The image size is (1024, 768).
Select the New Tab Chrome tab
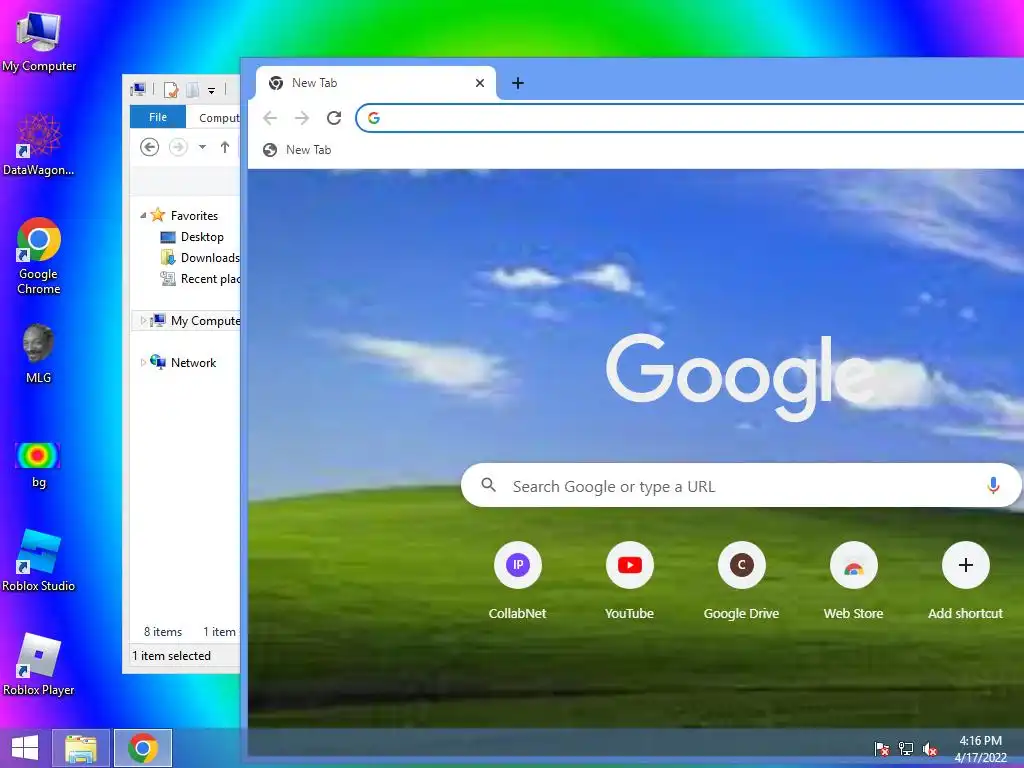[x=376, y=83]
